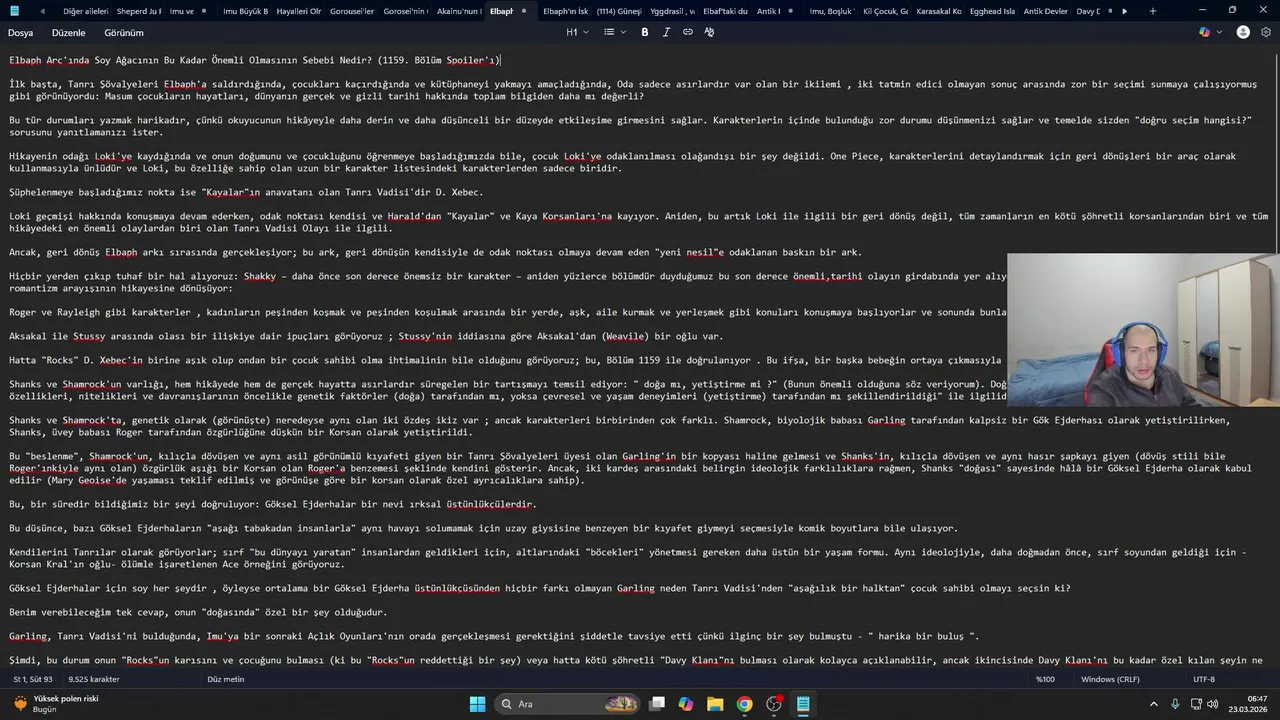Open the account profile icon
Image resolution: width=1280 pixels, height=720 pixels.
(x=1243, y=32)
